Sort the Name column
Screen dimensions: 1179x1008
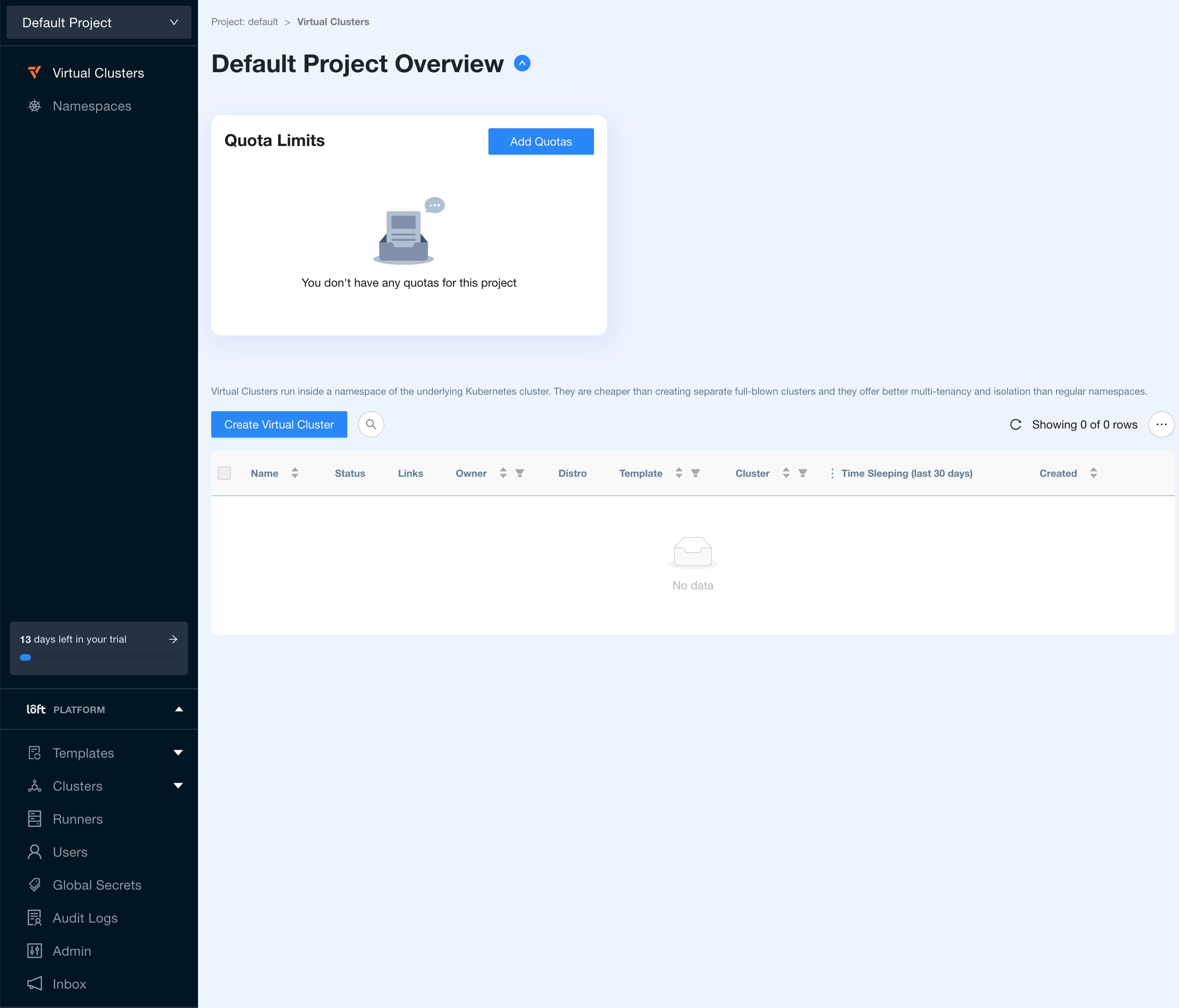click(295, 473)
